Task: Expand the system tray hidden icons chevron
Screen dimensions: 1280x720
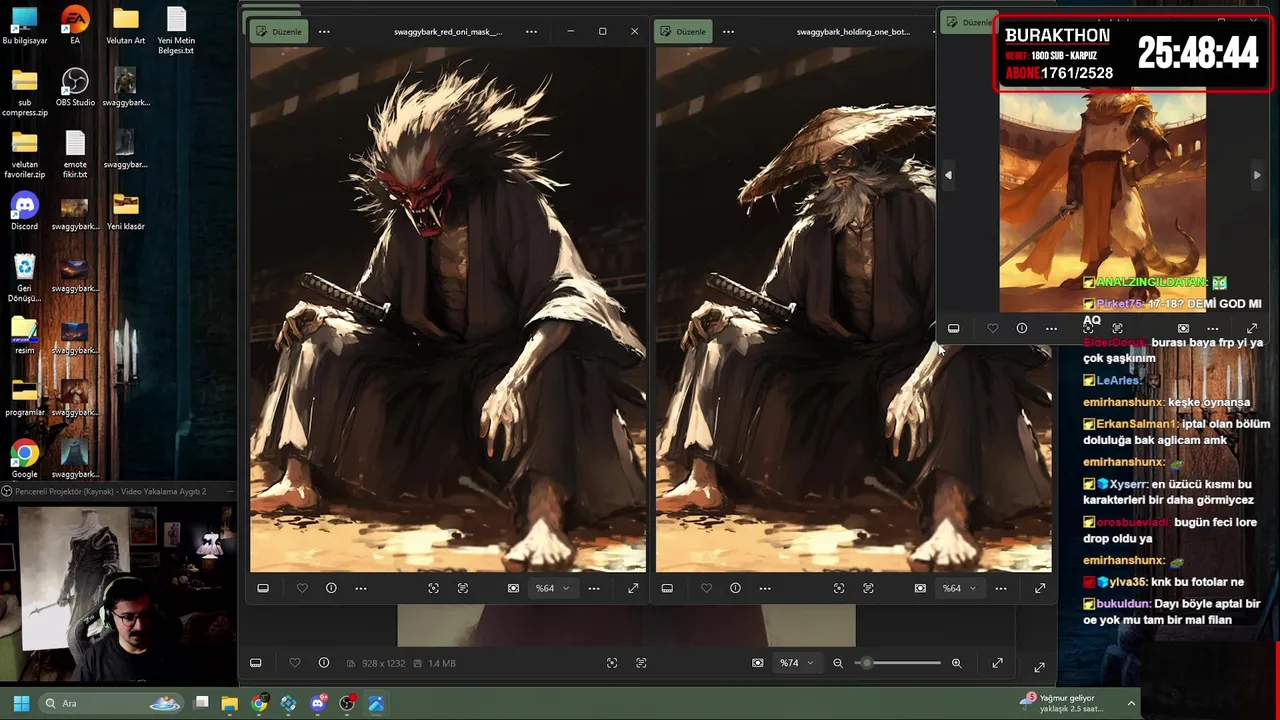Action: 1131,703
